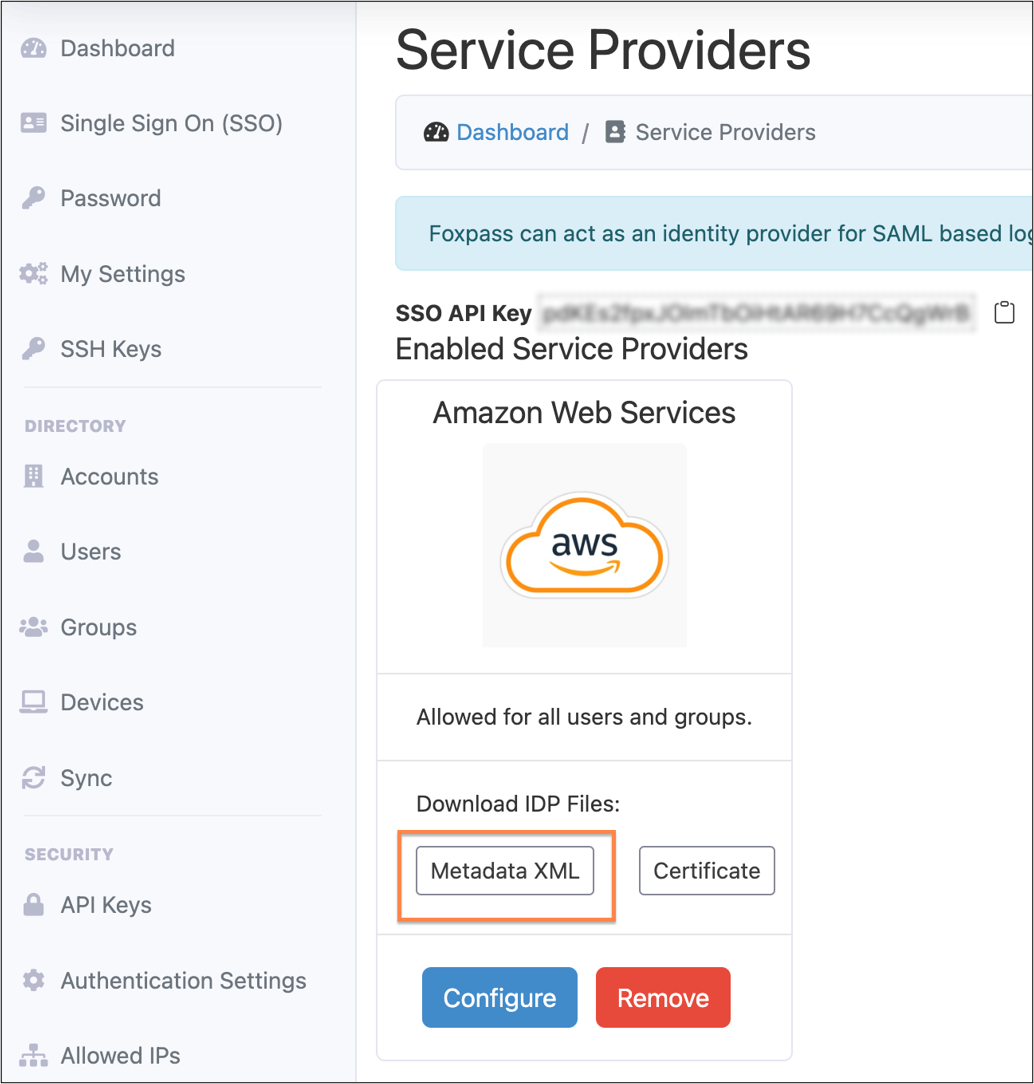Click the SECURITY section header

69,854
